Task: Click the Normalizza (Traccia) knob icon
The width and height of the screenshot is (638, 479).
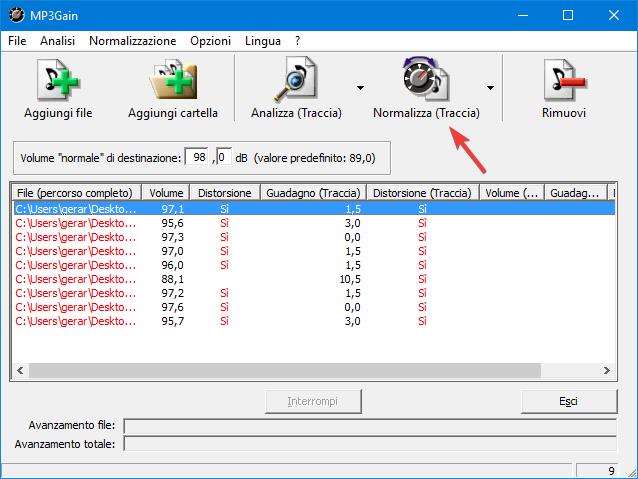Action: pos(425,79)
